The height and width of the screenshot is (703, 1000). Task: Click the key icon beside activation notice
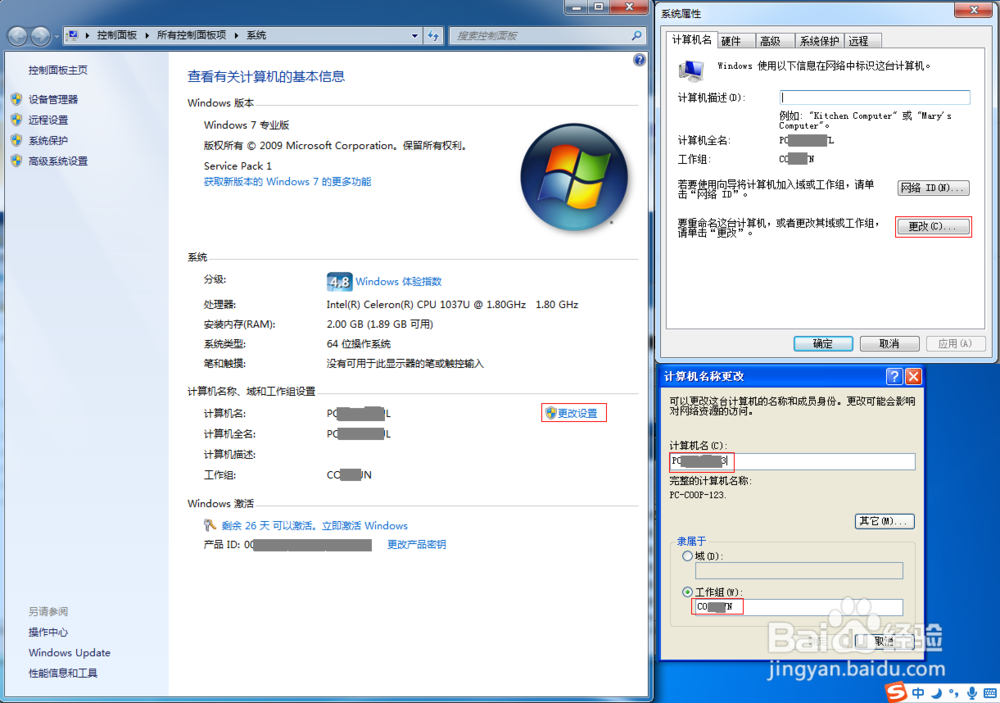click(210, 525)
